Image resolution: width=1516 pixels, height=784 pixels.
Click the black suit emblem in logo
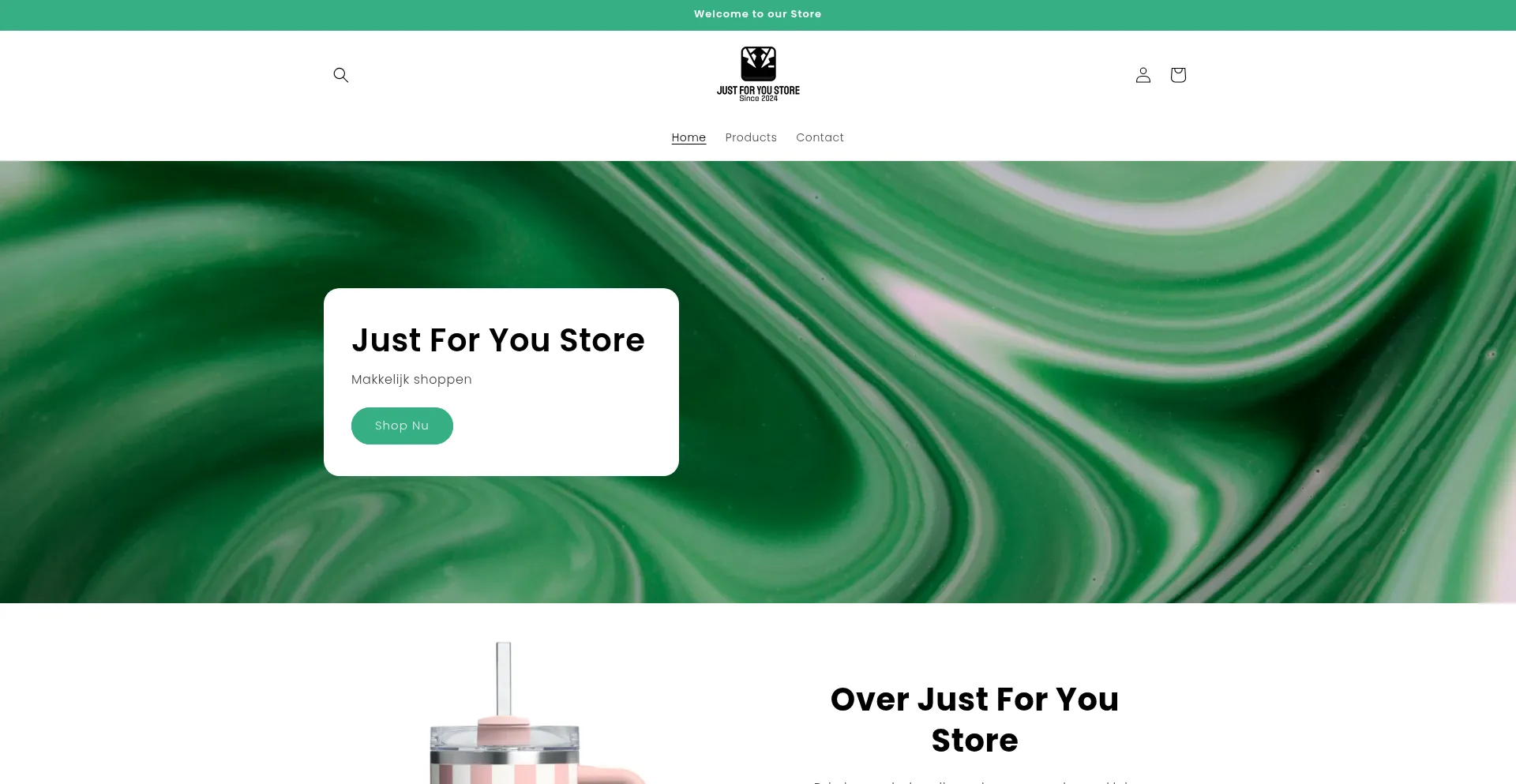pyautogui.click(x=758, y=64)
